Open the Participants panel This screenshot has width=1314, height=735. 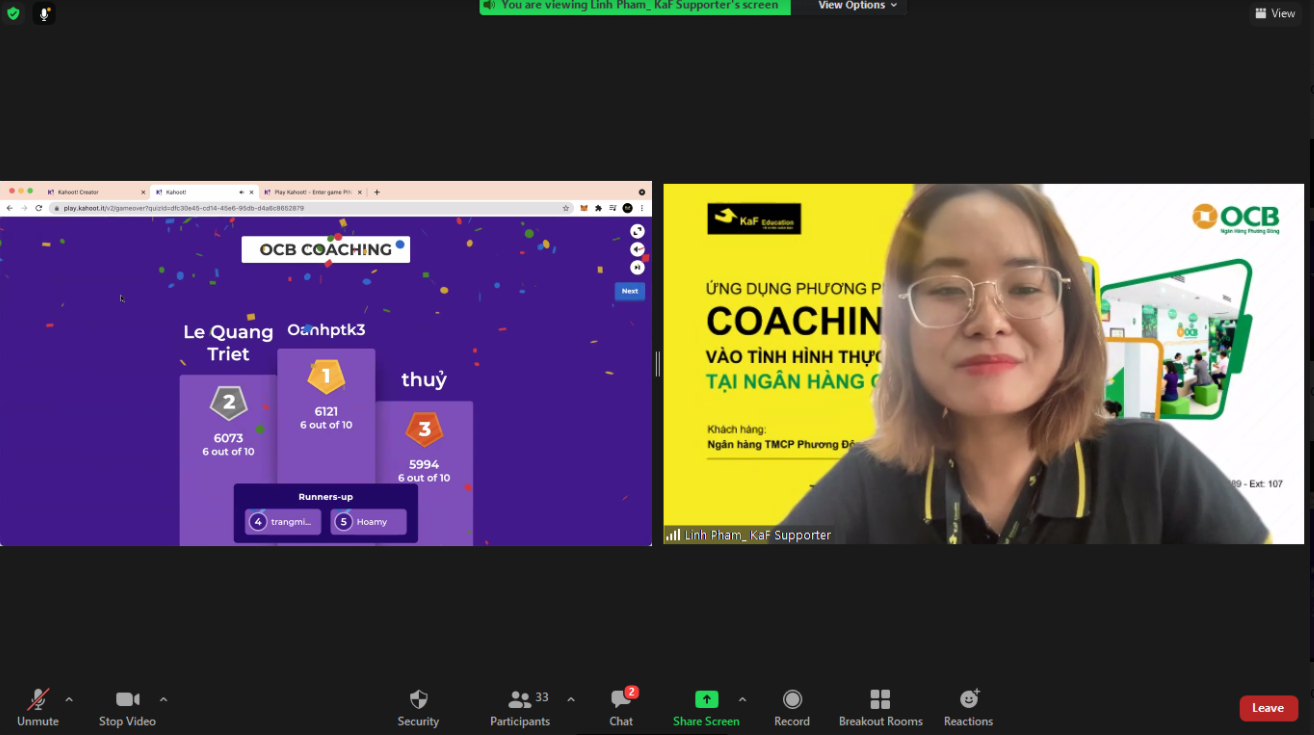point(520,707)
